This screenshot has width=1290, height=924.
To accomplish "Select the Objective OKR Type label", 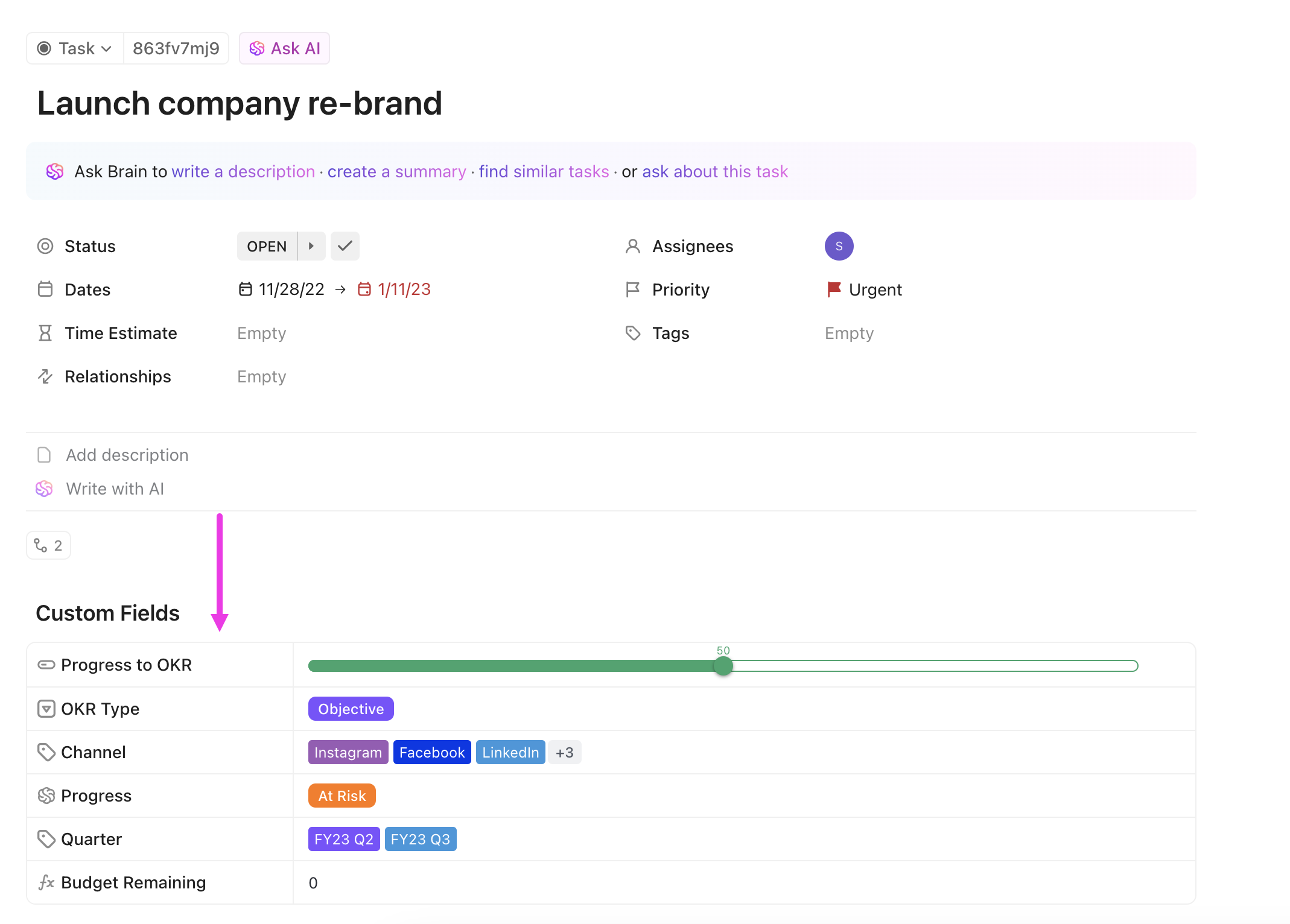I will [351, 709].
